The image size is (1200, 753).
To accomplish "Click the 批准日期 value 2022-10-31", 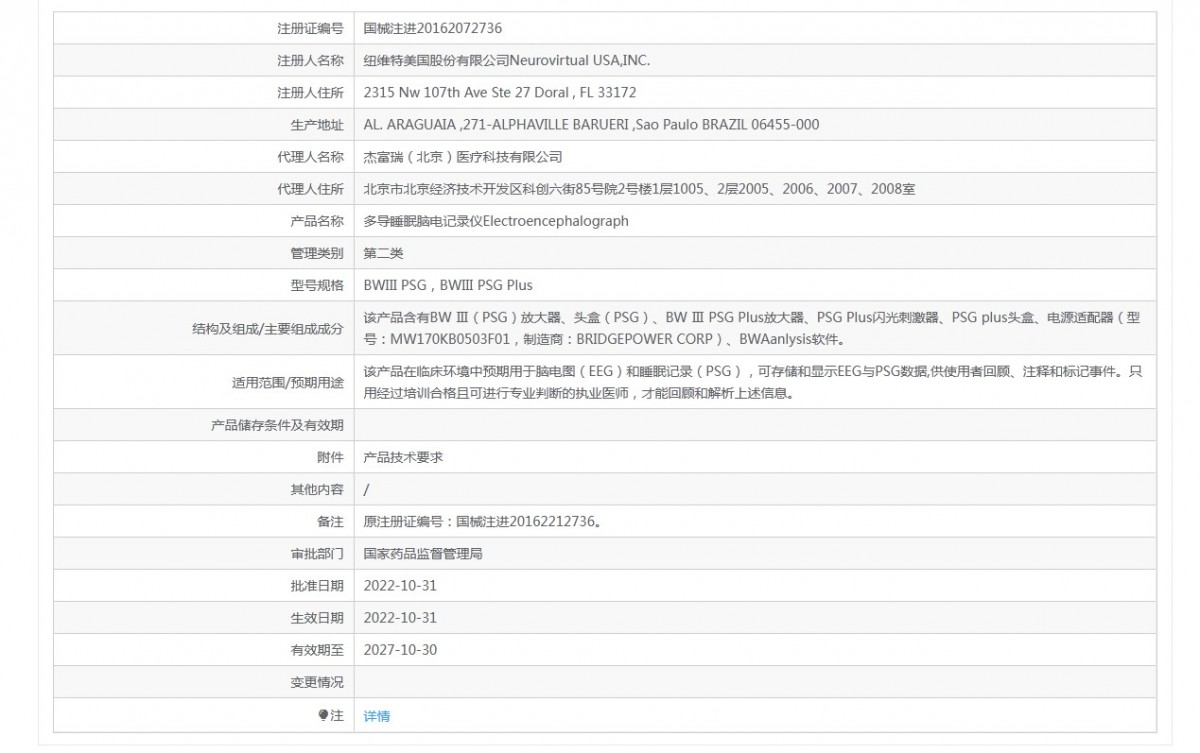I will coord(400,585).
